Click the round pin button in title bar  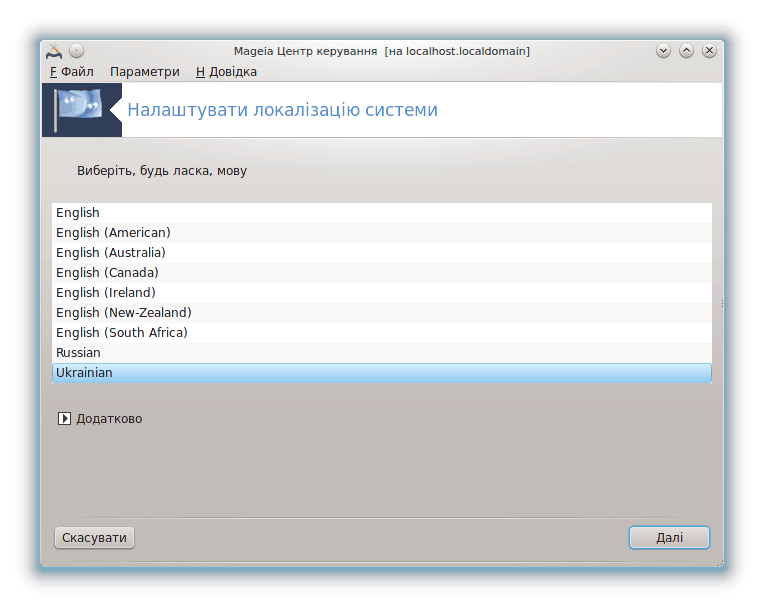[76, 51]
